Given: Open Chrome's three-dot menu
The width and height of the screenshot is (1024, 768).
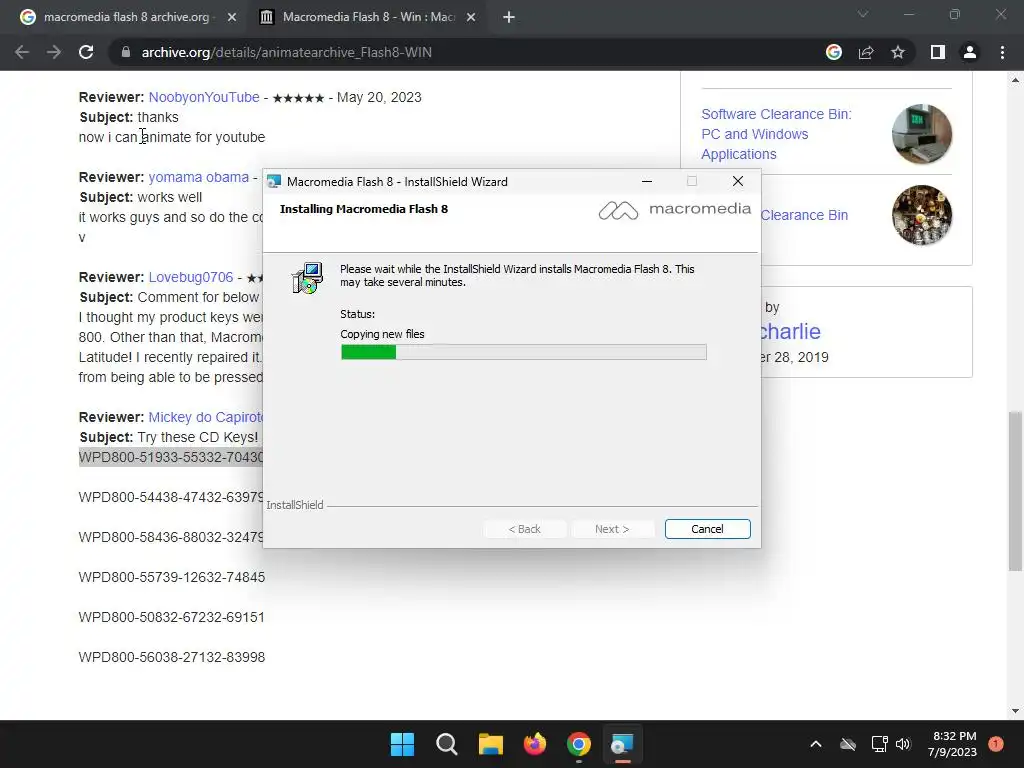Looking at the screenshot, I should click(1002, 52).
